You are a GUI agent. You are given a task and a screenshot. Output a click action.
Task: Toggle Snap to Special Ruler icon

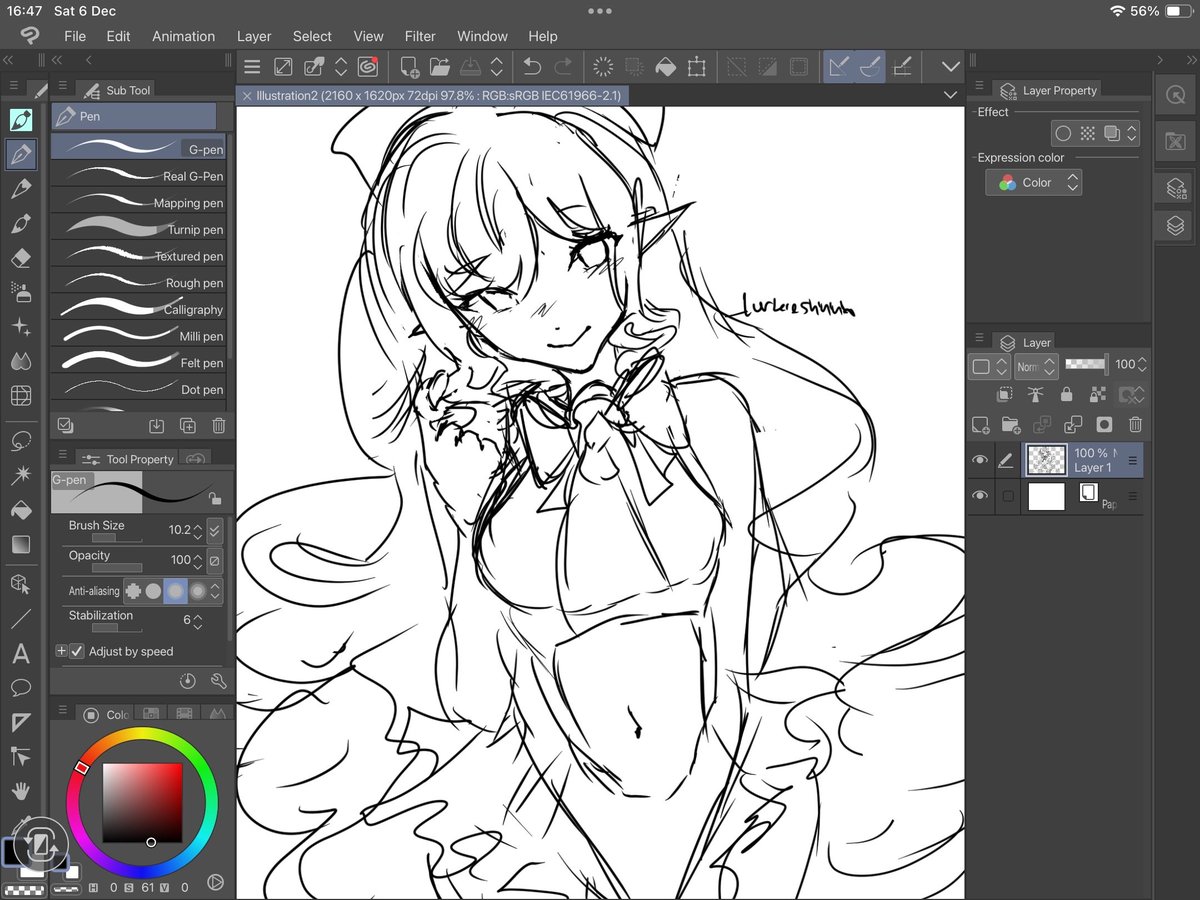point(870,67)
